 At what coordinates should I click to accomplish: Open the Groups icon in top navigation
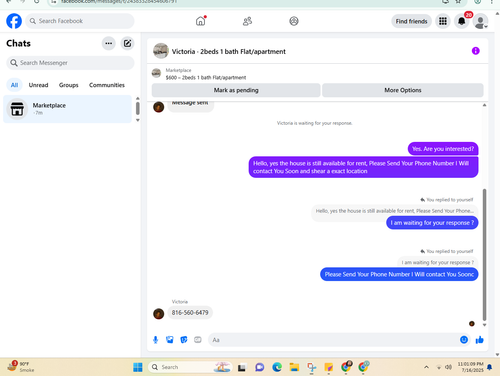tap(294, 21)
